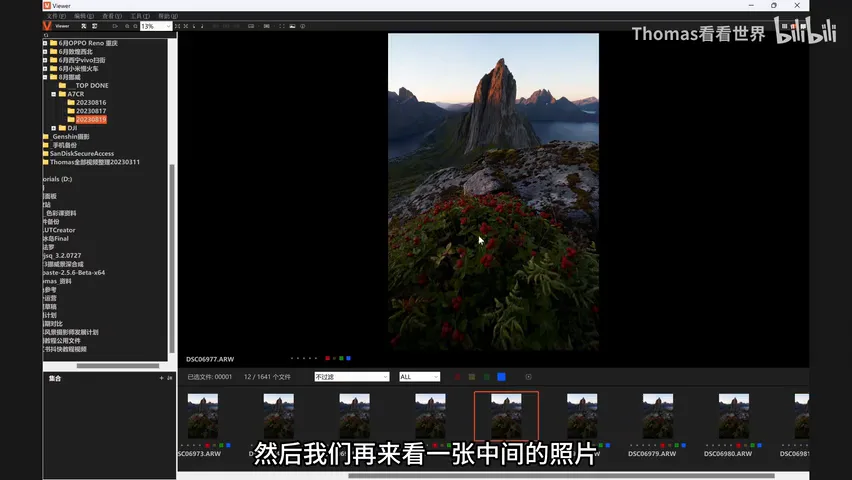This screenshot has height=480, width=852.
Task: Open the 不过滤 filter dropdown
Action: coord(352,377)
